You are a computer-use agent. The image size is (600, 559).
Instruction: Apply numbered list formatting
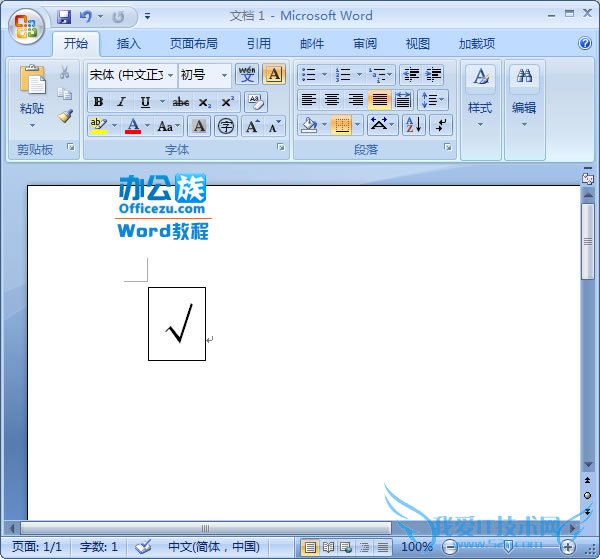343,75
